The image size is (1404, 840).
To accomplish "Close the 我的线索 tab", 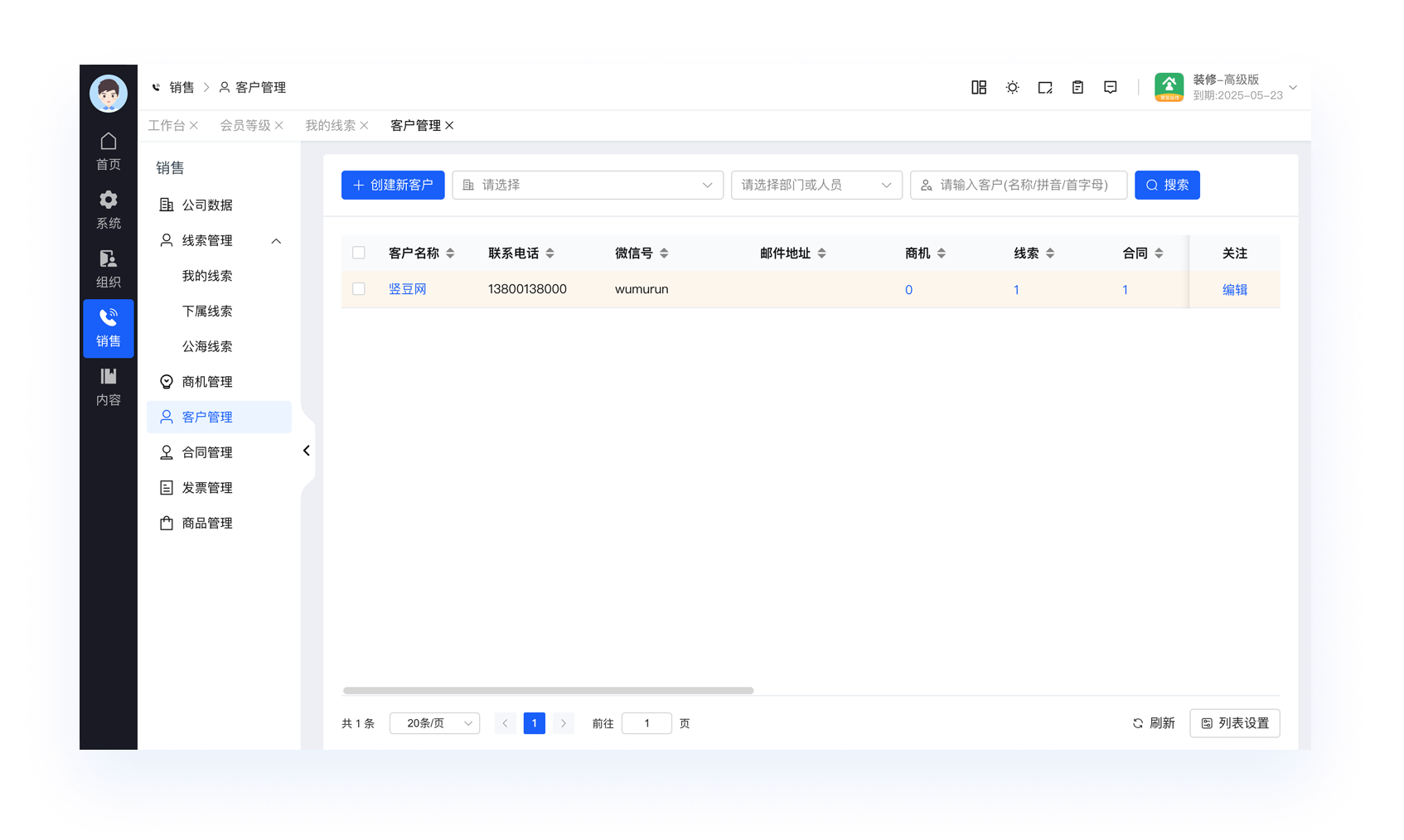I will tap(364, 125).
